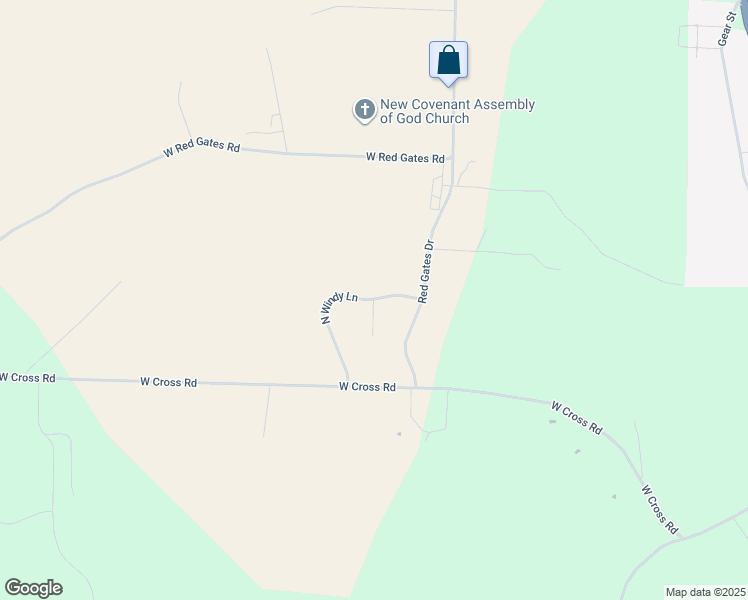The image size is (748, 600).
Task: Open the Google logo link
Action: pos(33,588)
